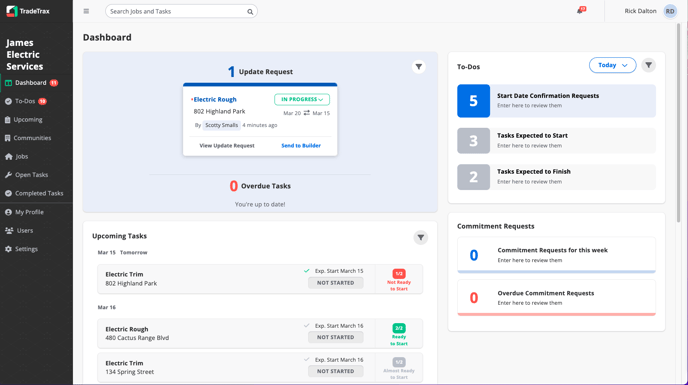Viewport: 688px width, 385px height.
Task: Click the Communities building icon
Action: pyautogui.click(x=7, y=138)
